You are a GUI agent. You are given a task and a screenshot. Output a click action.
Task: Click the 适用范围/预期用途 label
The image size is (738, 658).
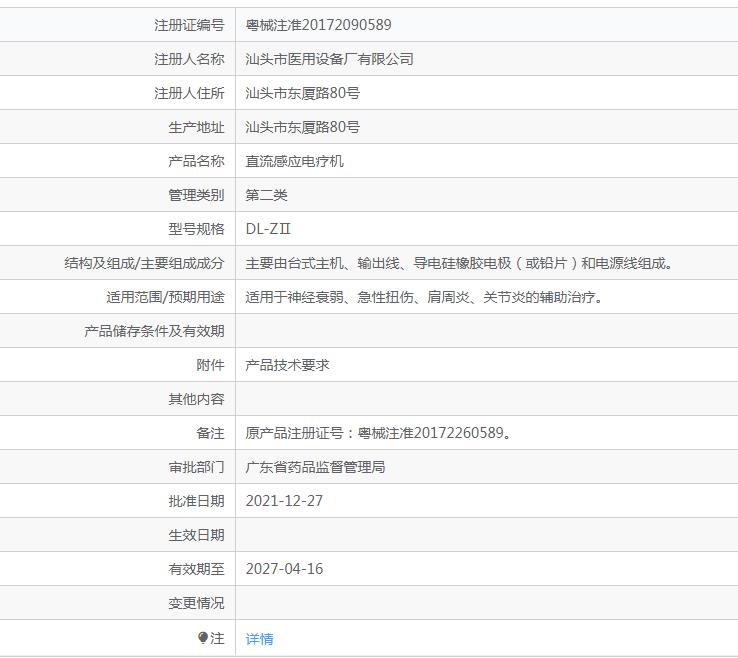pos(165,297)
